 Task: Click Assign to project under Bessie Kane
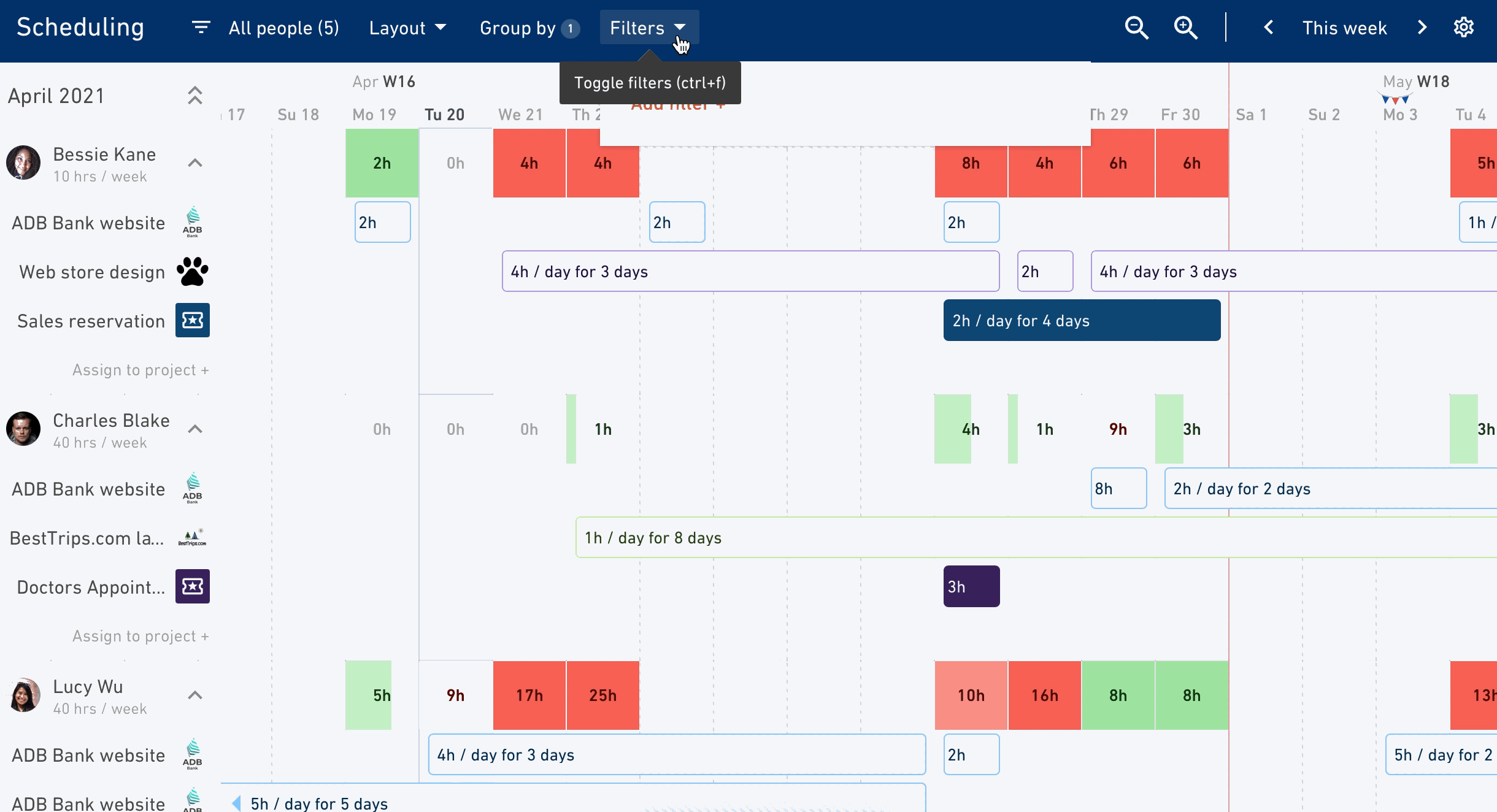[x=140, y=370]
